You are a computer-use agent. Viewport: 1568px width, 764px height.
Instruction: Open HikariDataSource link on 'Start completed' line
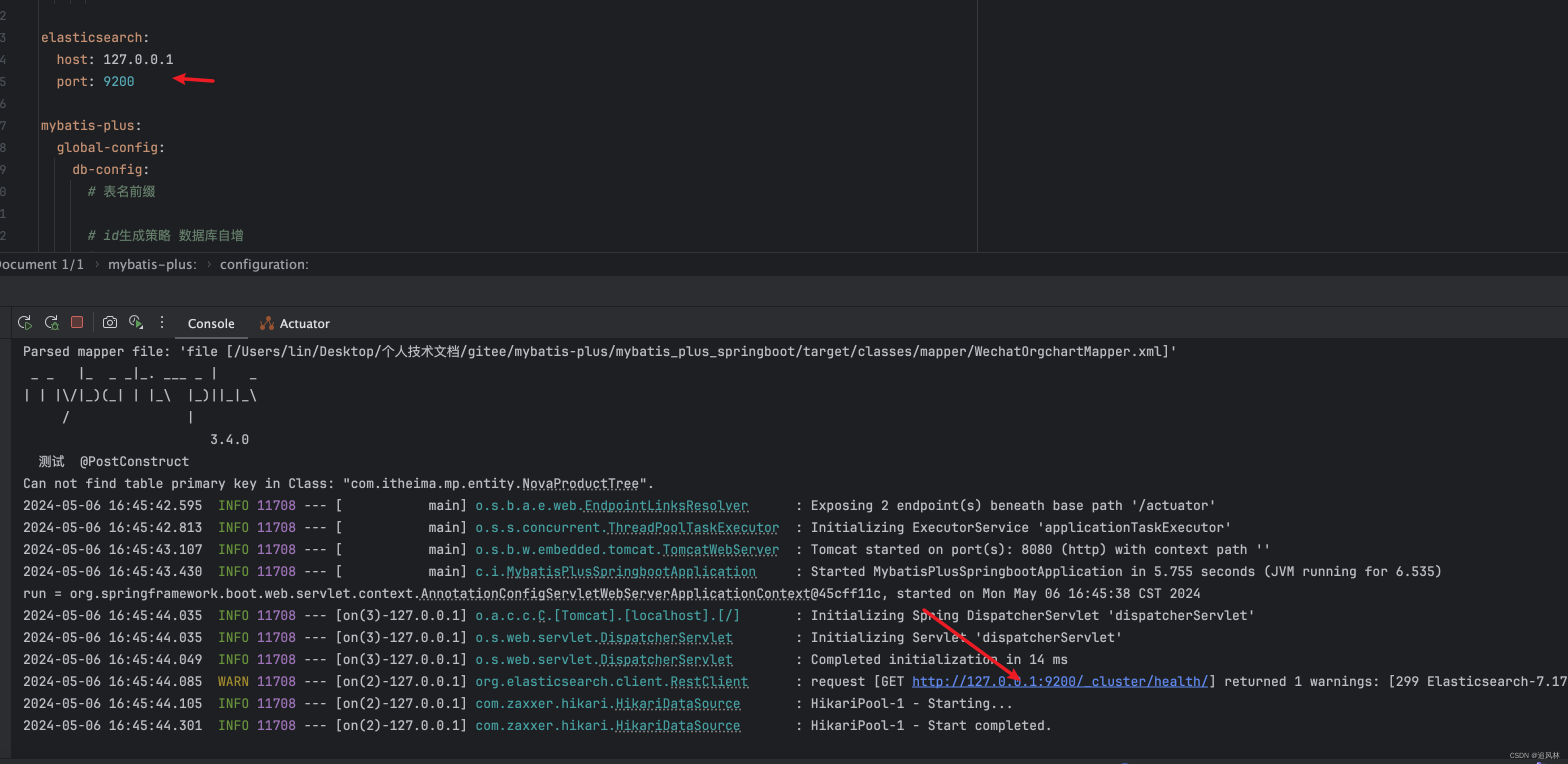pyautogui.click(x=677, y=725)
